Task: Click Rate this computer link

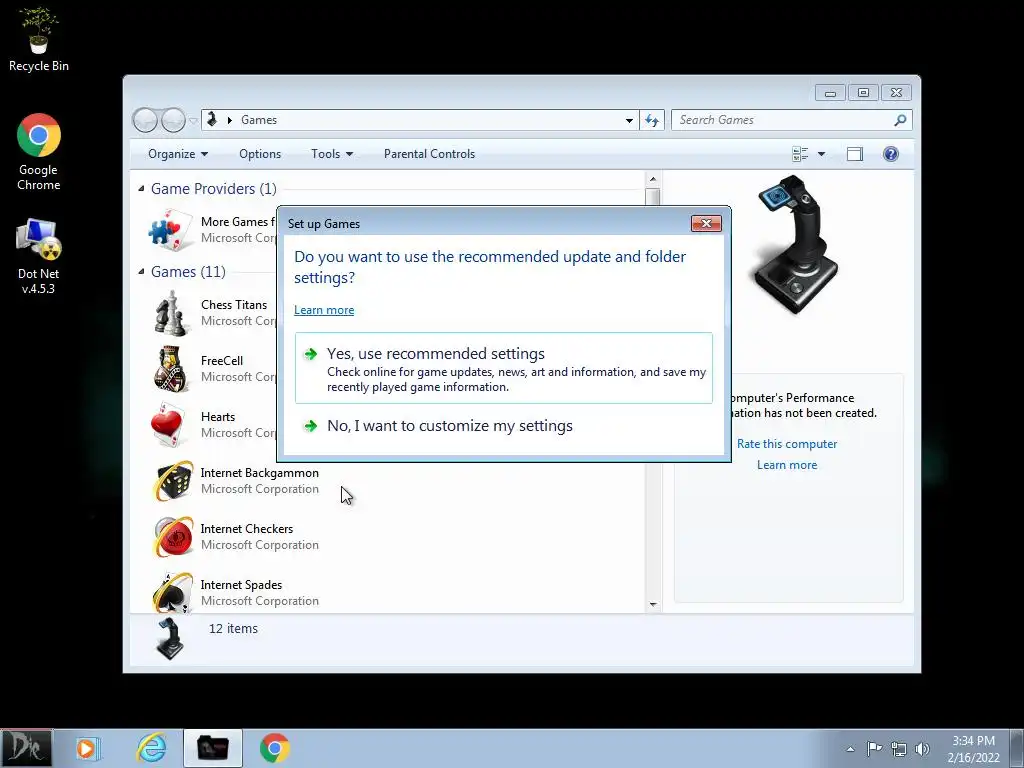Action: point(787,444)
